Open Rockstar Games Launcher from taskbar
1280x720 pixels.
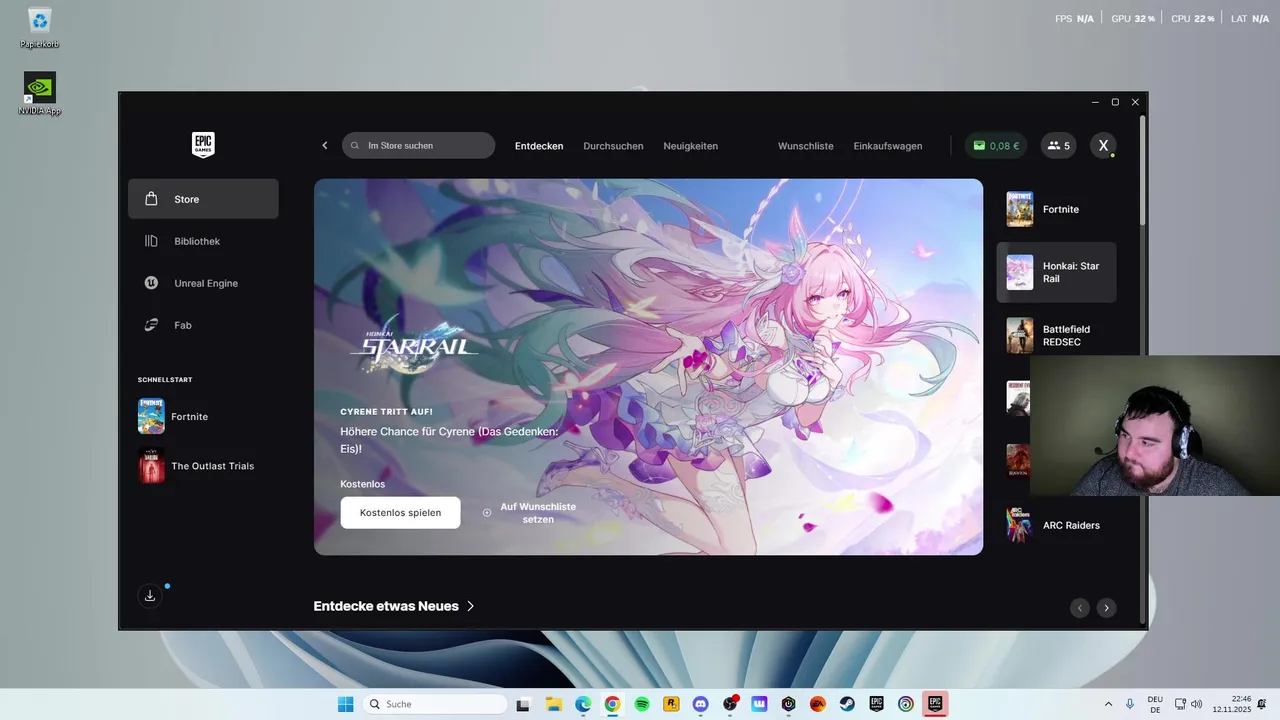(671, 704)
